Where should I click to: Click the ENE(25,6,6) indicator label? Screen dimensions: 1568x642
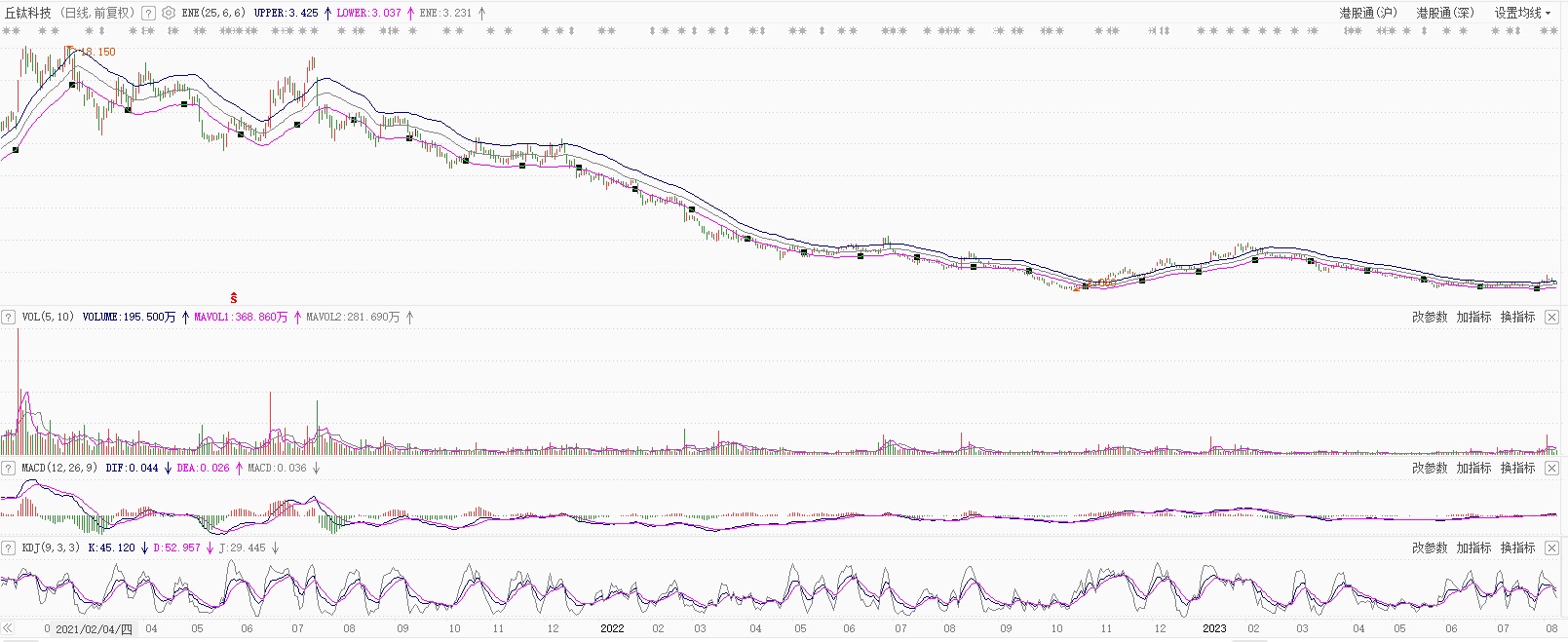click(x=213, y=14)
